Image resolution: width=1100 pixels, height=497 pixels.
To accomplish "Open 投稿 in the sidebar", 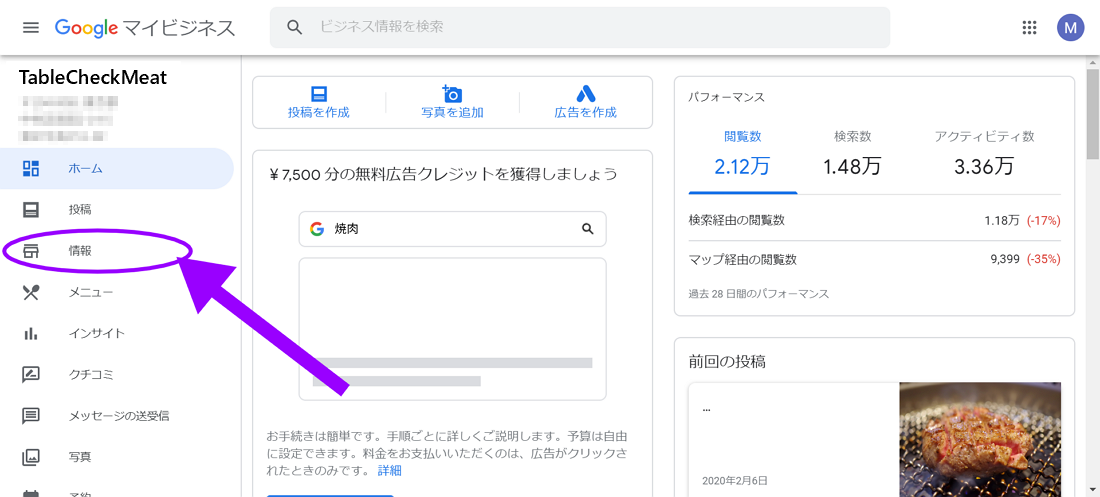I will 80,210.
